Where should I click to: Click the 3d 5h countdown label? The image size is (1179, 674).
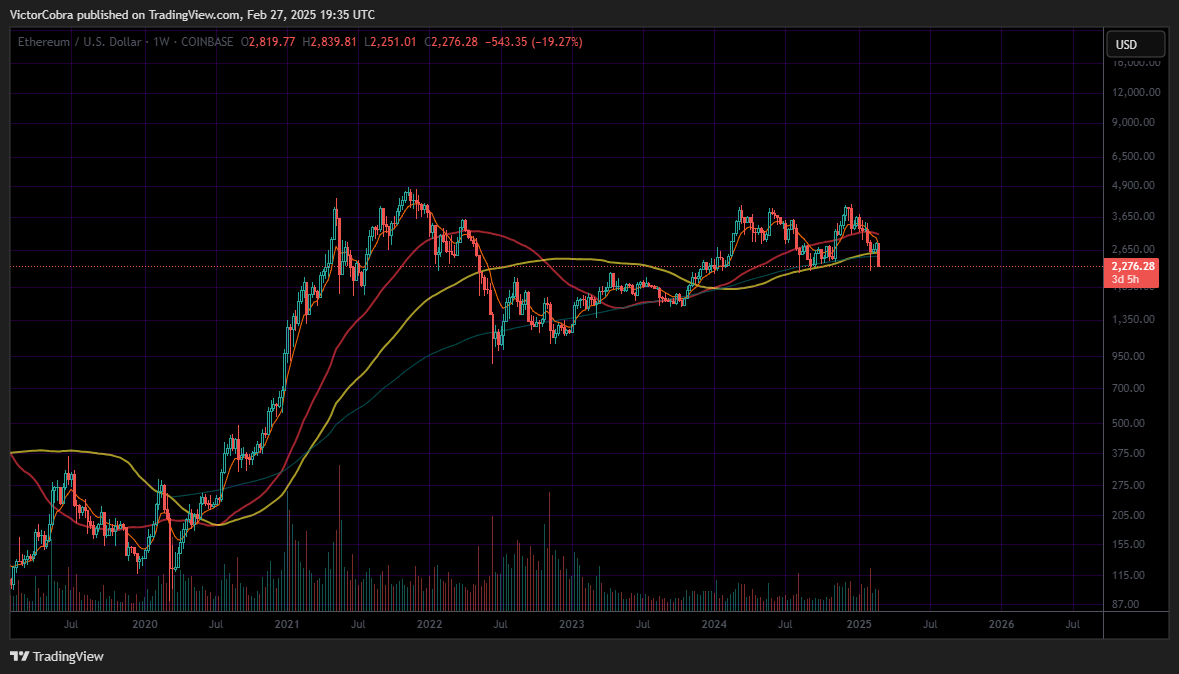[x=1125, y=279]
